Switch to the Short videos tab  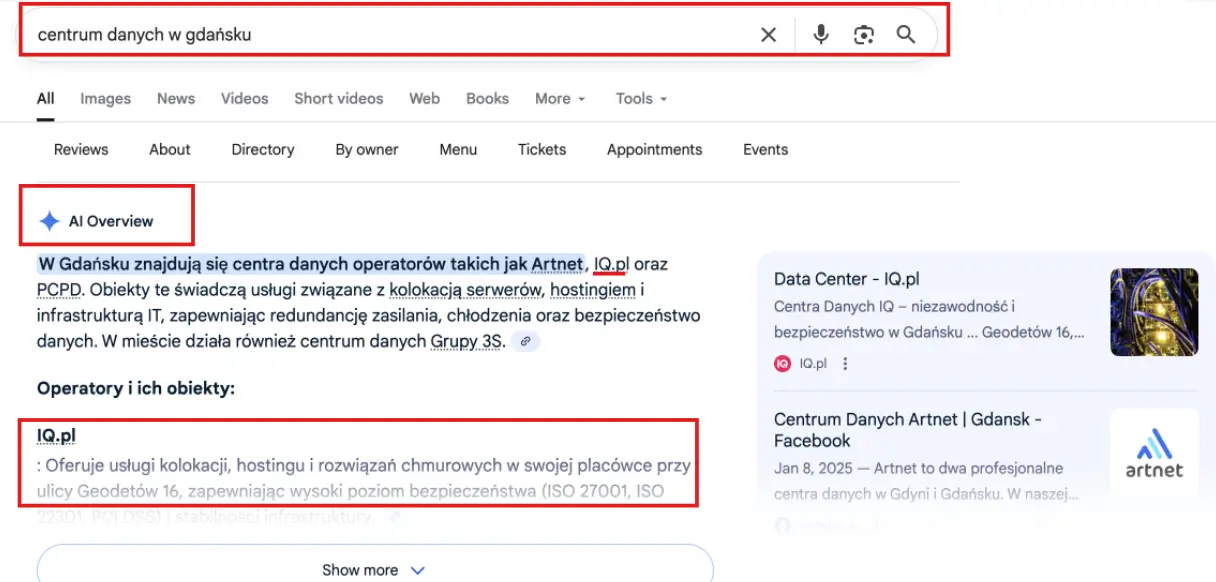click(338, 98)
